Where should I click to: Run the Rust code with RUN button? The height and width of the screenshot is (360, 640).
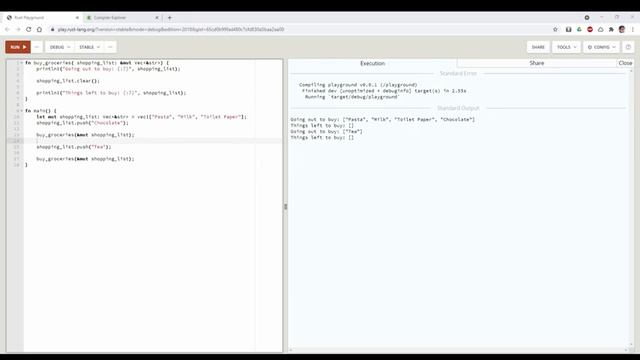[18, 47]
